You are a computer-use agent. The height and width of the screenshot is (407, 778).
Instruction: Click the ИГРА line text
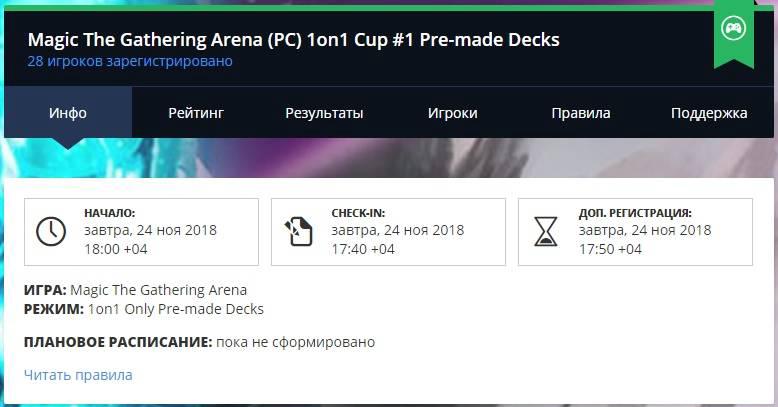tap(135, 290)
